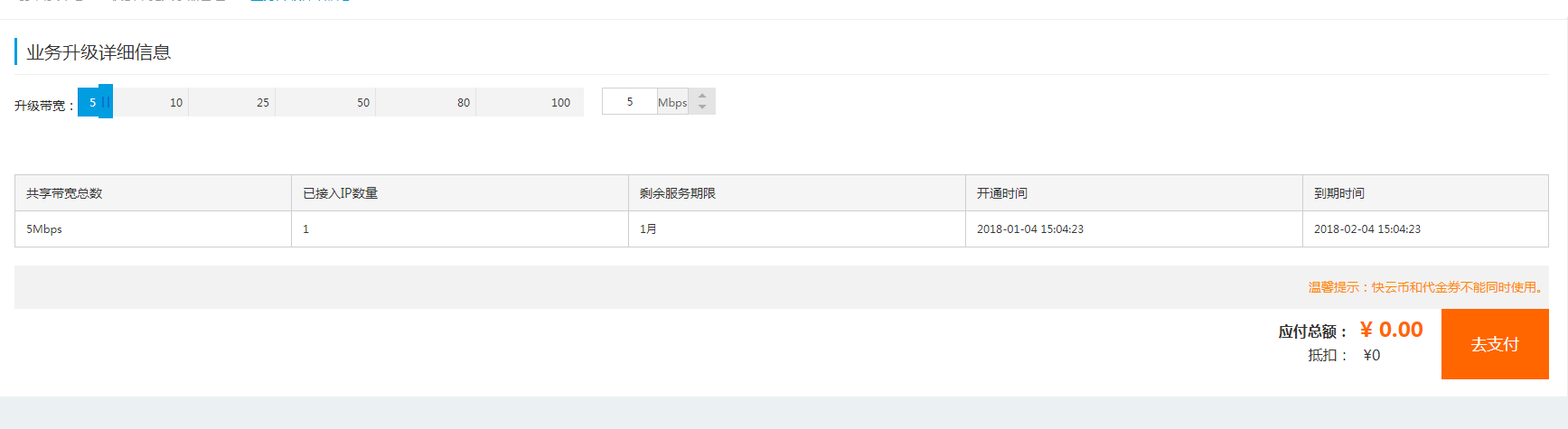This screenshot has height=429, width=1568.
Task: Click the orange 温馨提示 notice text
Action: click(1426, 287)
